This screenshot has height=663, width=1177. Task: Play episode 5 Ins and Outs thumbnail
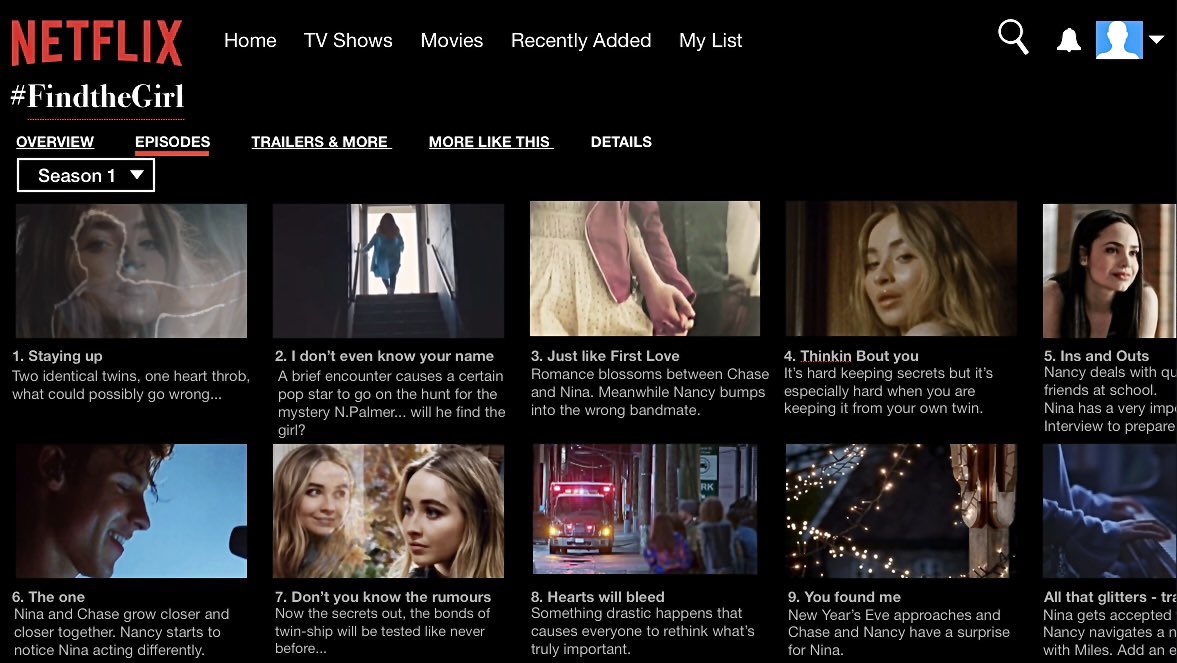1109,270
